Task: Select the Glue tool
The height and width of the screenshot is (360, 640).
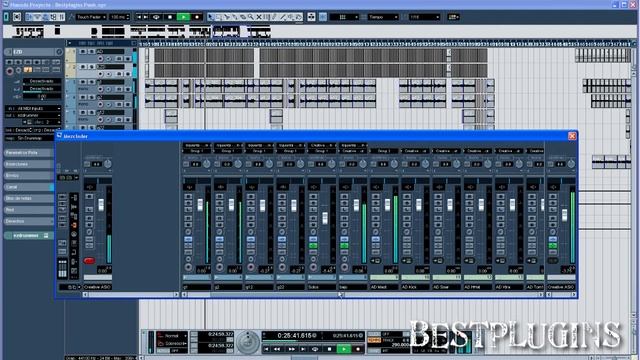Action: [x=235, y=17]
